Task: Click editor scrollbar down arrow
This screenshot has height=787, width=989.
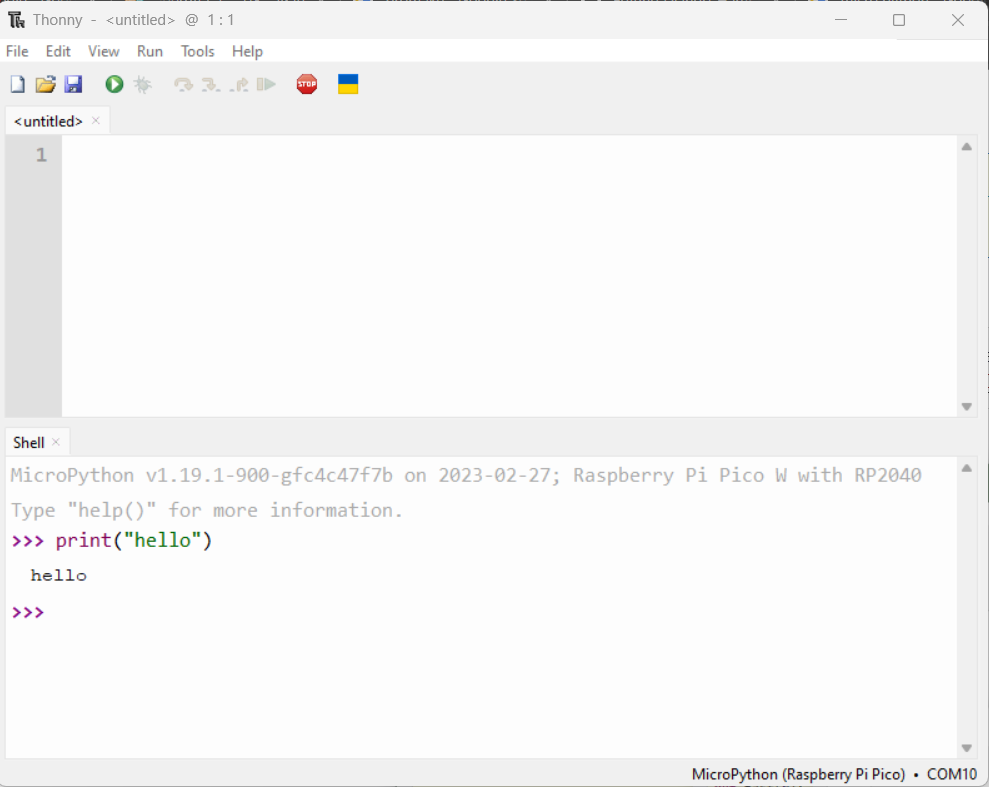Action: coord(966,407)
